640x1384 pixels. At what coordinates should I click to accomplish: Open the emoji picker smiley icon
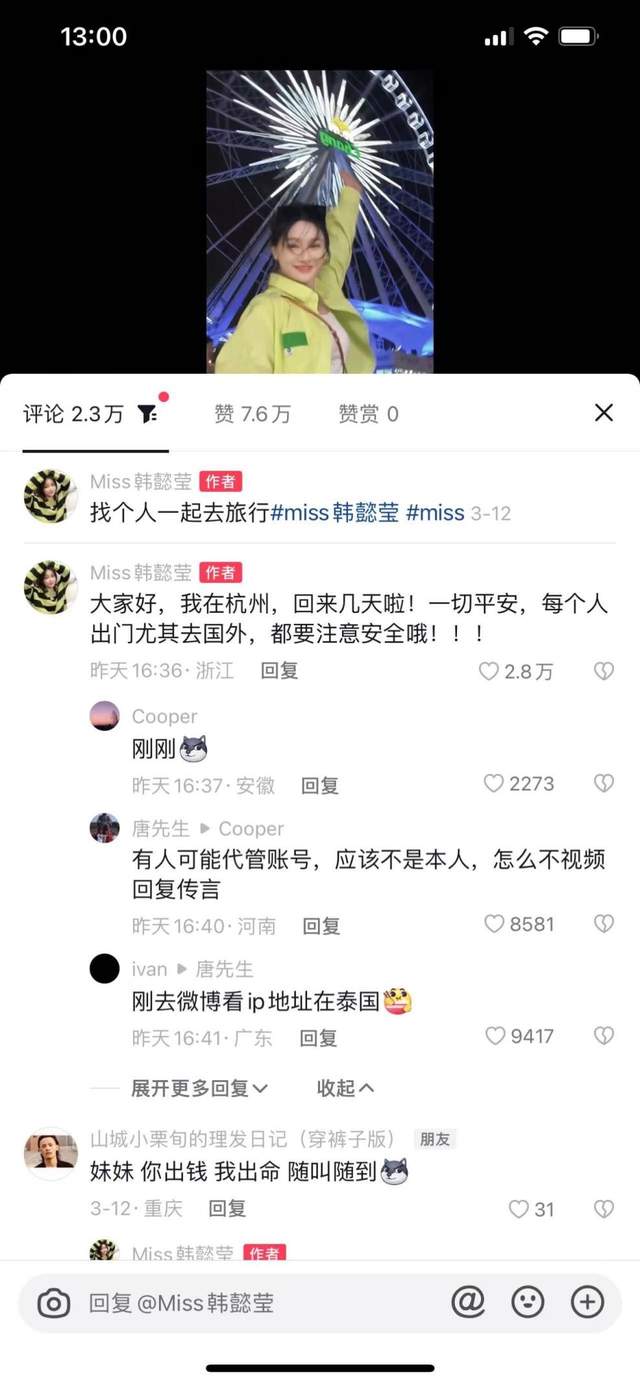click(528, 1301)
